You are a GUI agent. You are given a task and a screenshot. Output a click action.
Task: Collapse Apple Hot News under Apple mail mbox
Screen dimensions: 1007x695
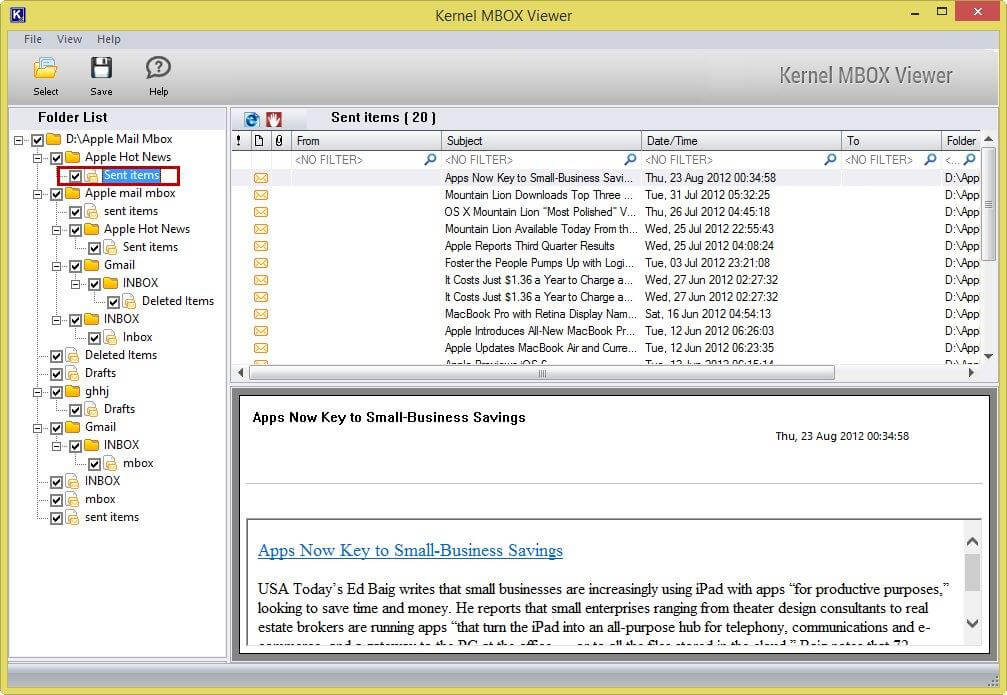(x=57, y=229)
